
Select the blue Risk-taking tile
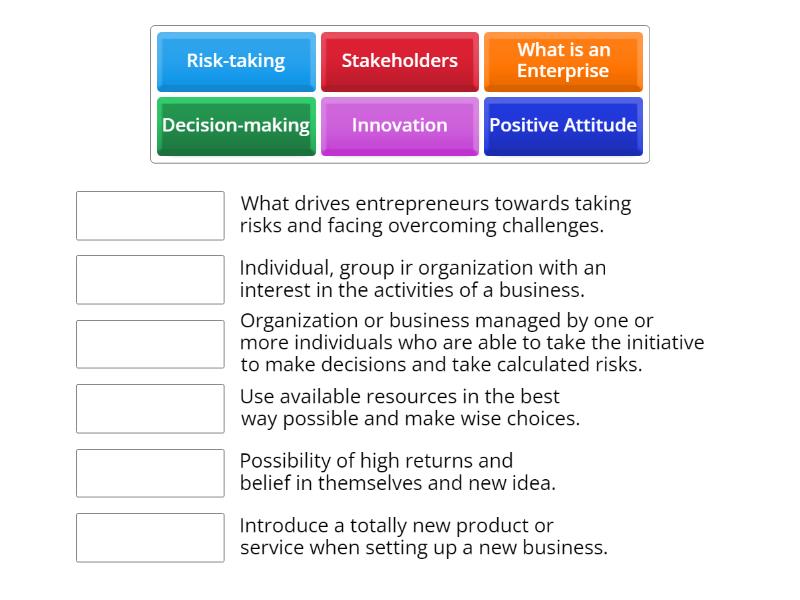tap(236, 61)
